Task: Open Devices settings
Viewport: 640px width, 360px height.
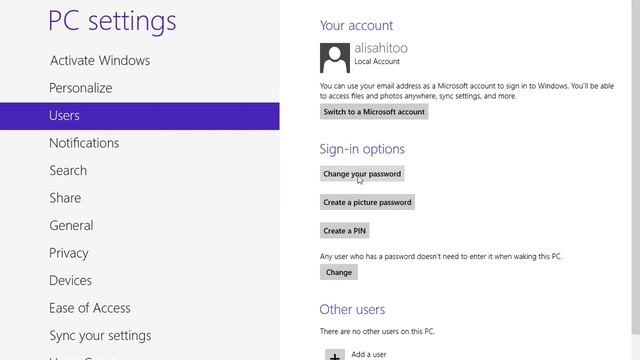Action: (x=70, y=280)
